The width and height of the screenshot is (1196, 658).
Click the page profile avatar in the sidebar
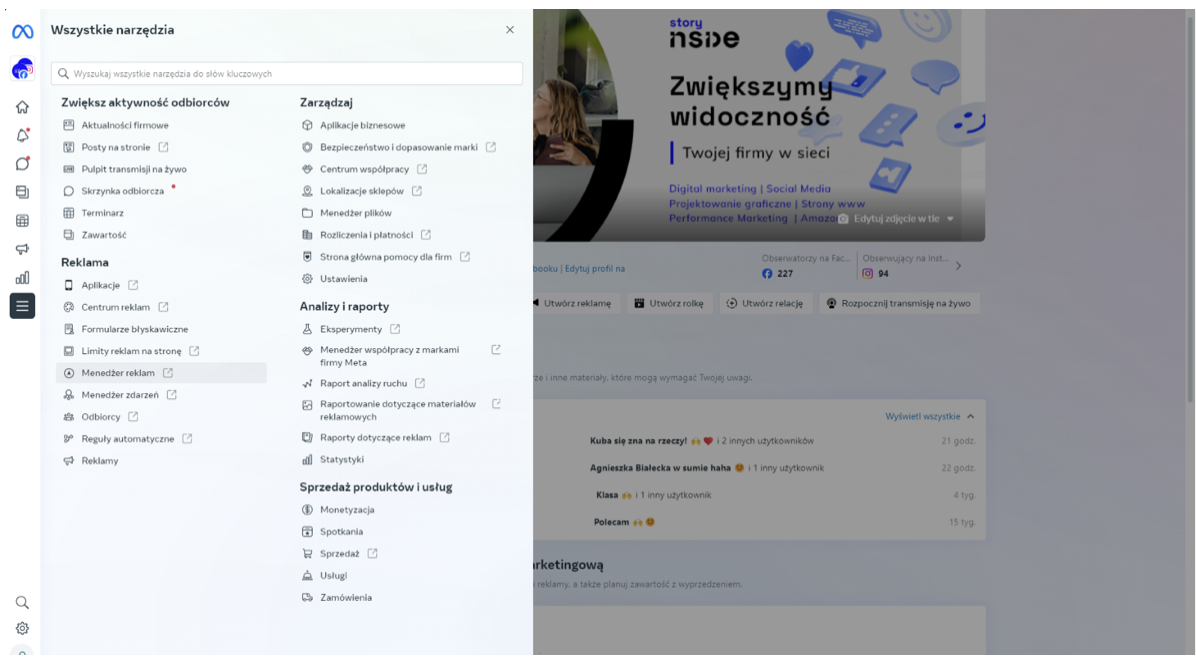[22, 69]
